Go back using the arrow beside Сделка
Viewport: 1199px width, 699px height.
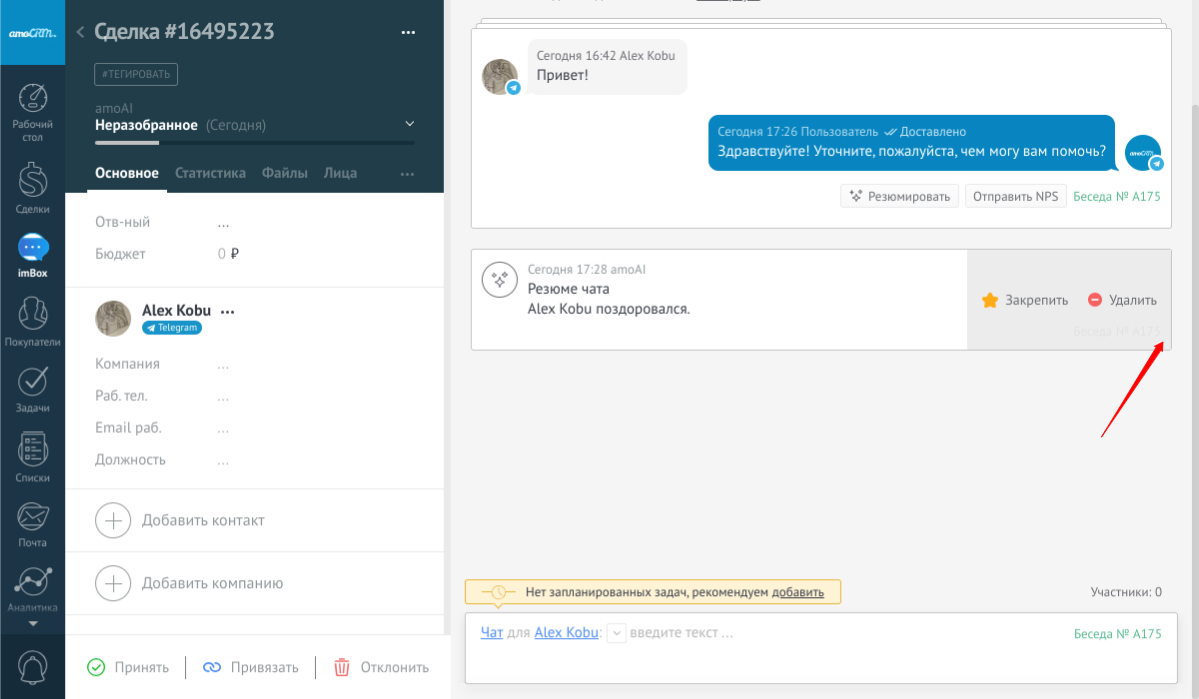pyautogui.click(x=80, y=33)
